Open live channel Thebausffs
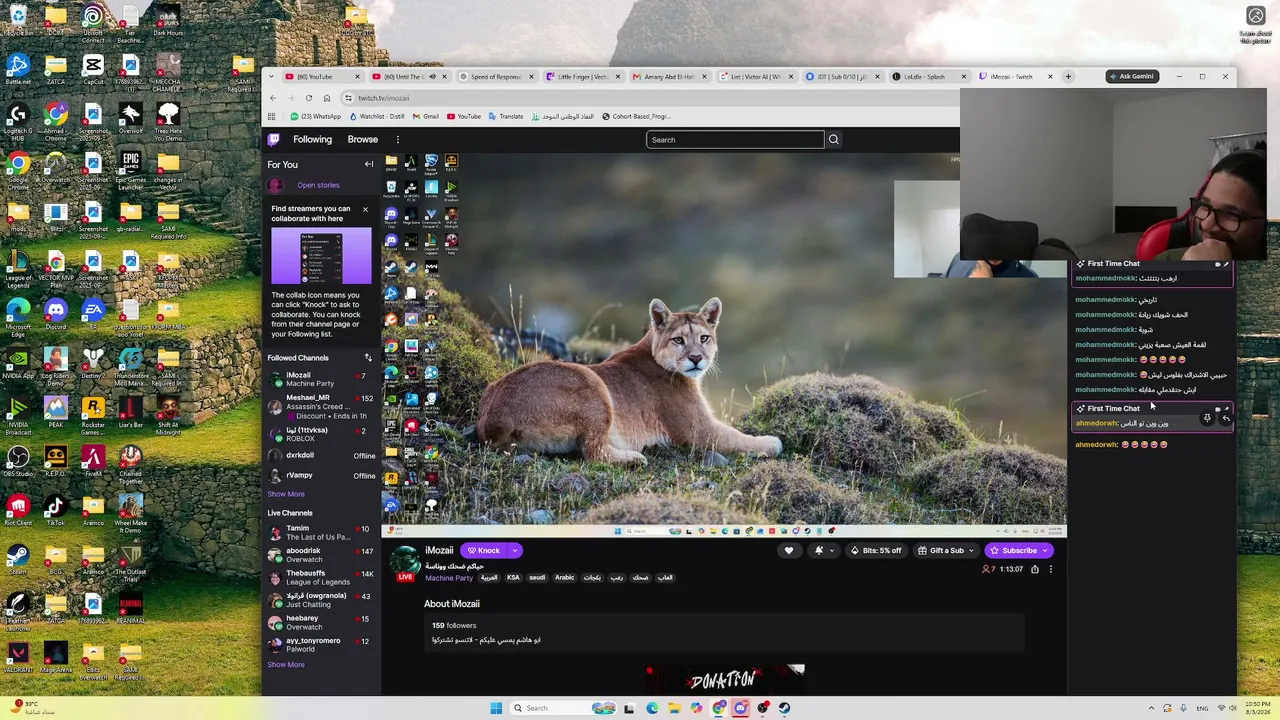Image resolution: width=1280 pixels, height=720 pixels. click(321, 578)
